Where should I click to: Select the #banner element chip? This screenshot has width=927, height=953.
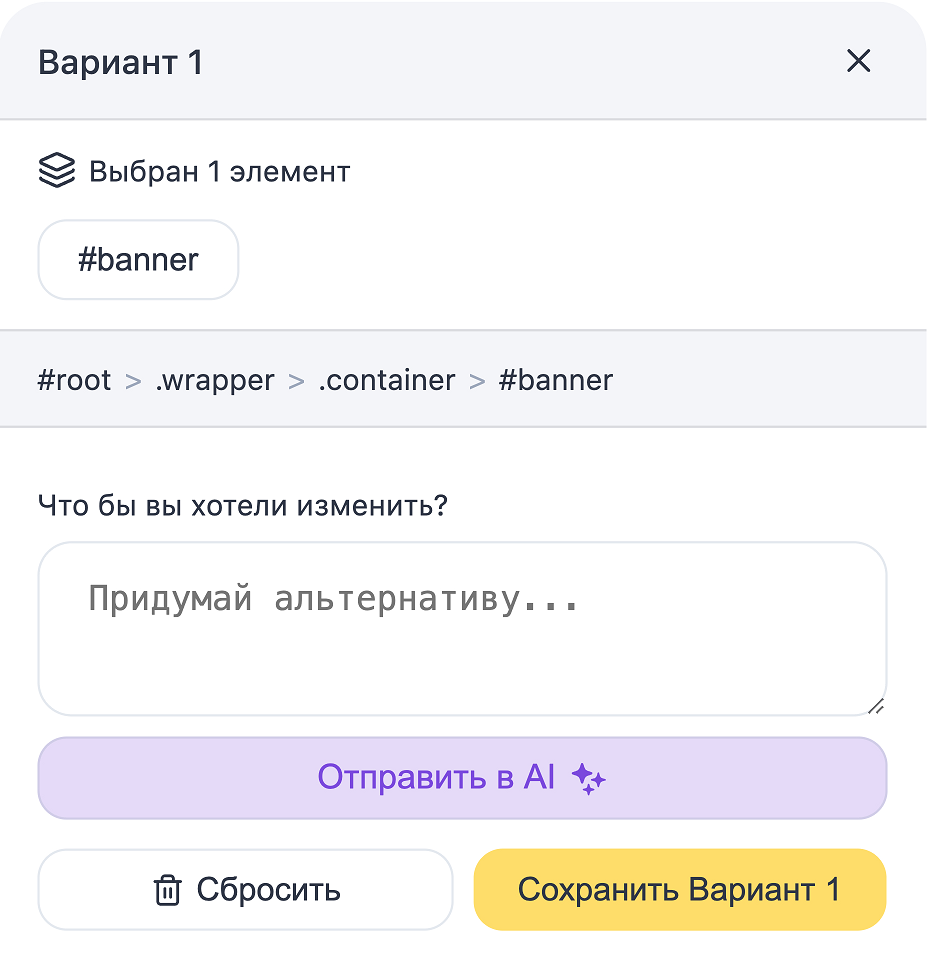[138, 260]
